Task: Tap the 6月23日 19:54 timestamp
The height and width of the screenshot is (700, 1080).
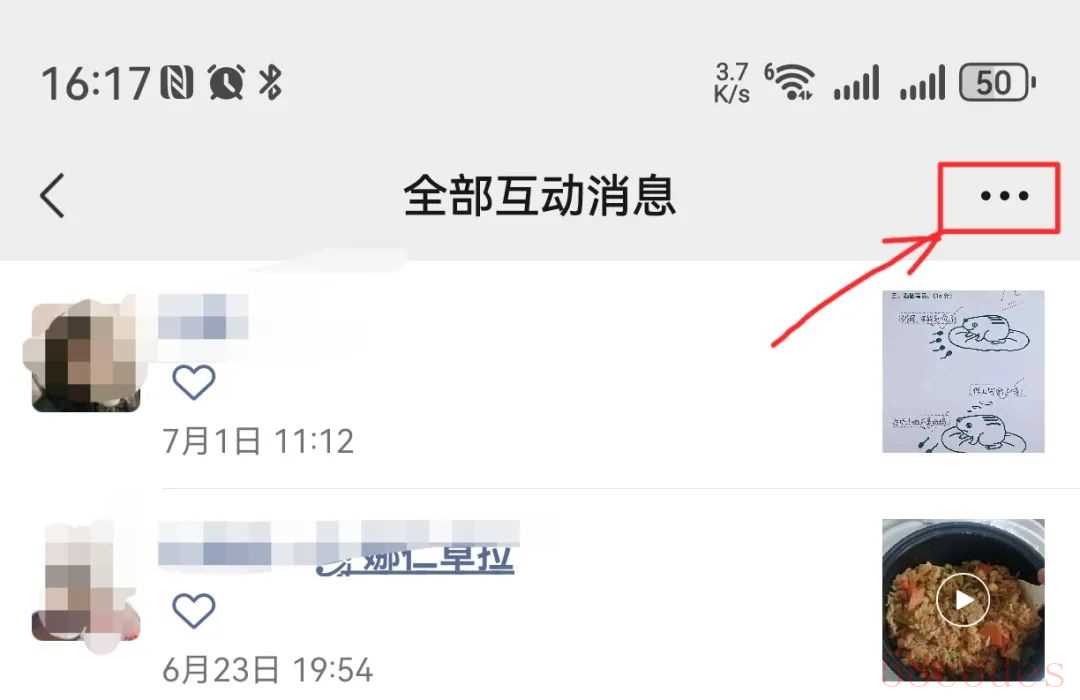Action: pyautogui.click(x=268, y=670)
